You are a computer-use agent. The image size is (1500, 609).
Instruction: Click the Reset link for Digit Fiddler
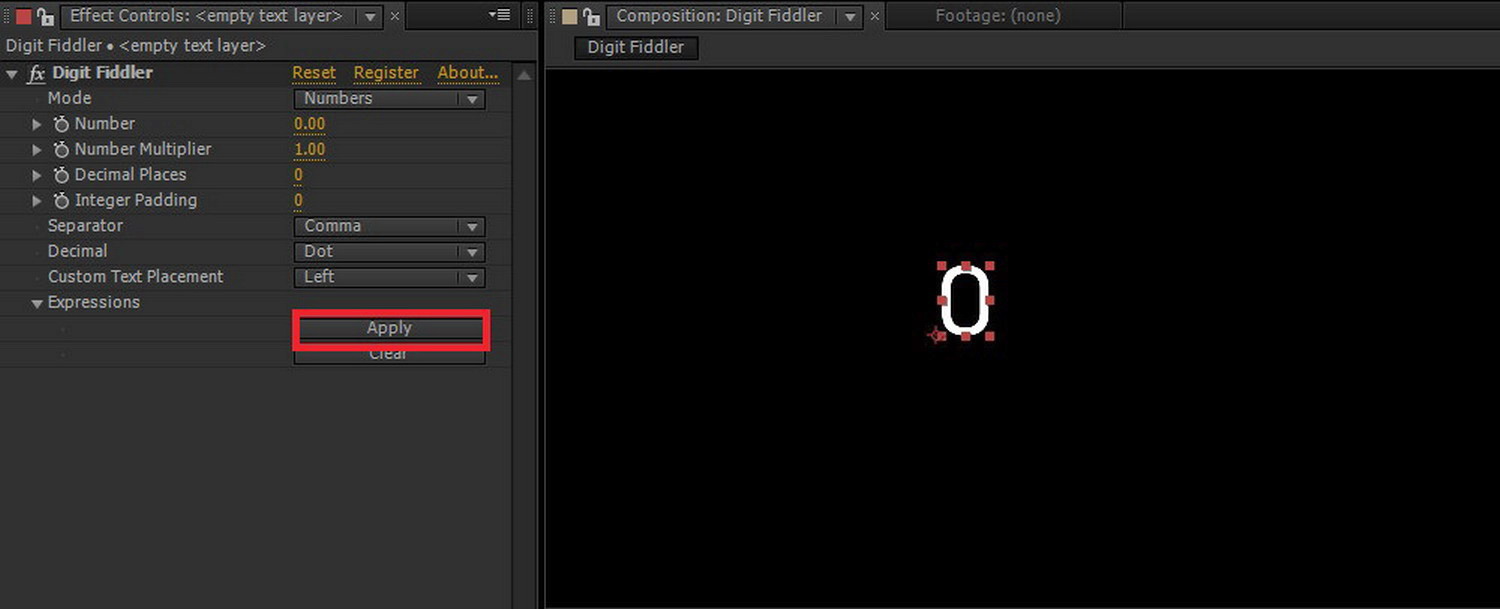tap(314, 72)
